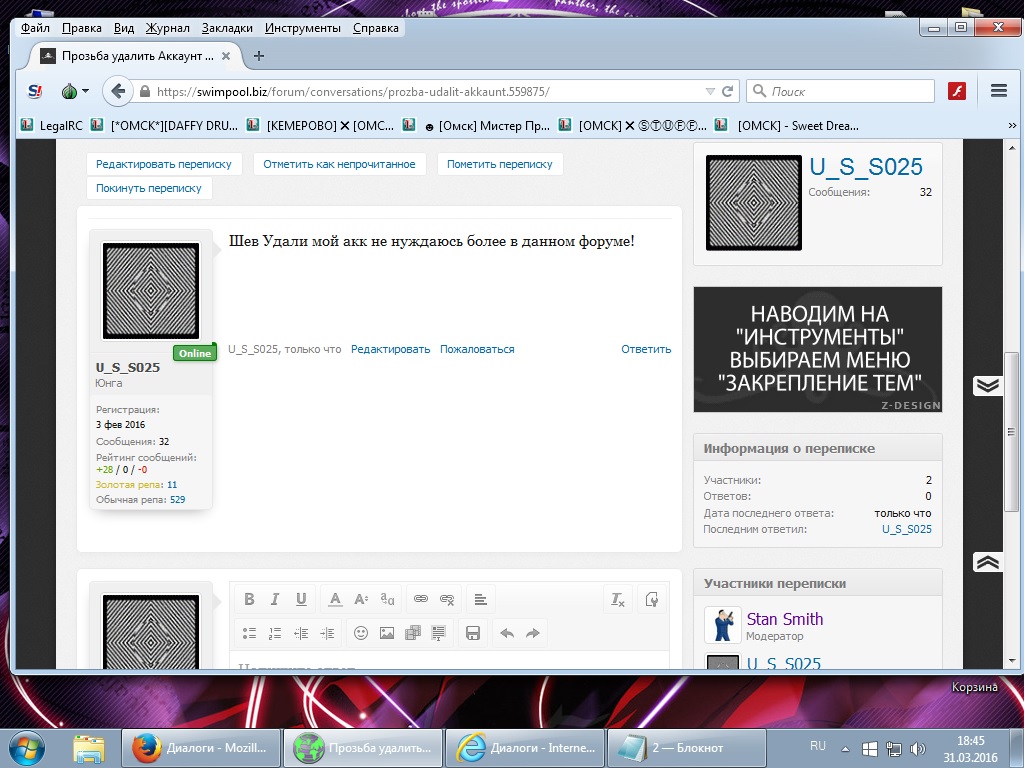
Task: Focus the Поиск search box
Action: [x=841, y=92]
